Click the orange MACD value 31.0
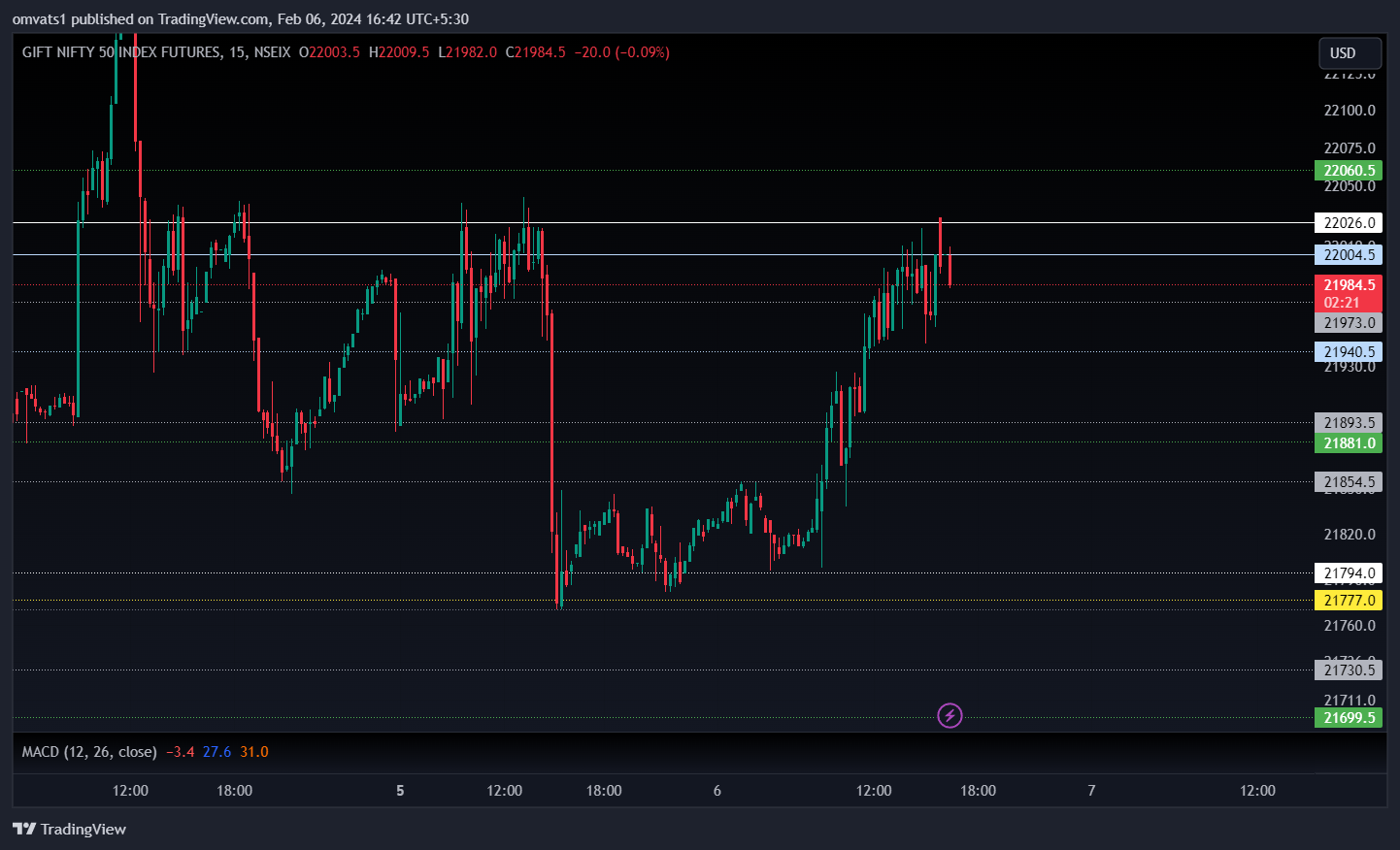The height and width of the screenshot is (850, 1400). point(254,752)
